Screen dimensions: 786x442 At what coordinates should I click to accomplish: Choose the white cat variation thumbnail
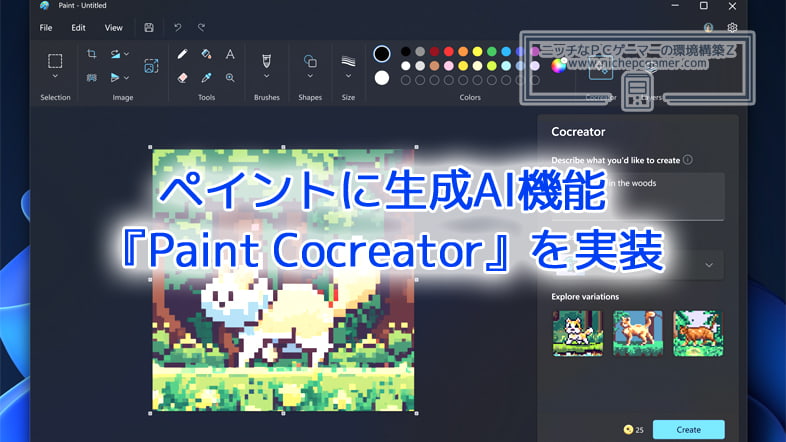pos(578,333)
